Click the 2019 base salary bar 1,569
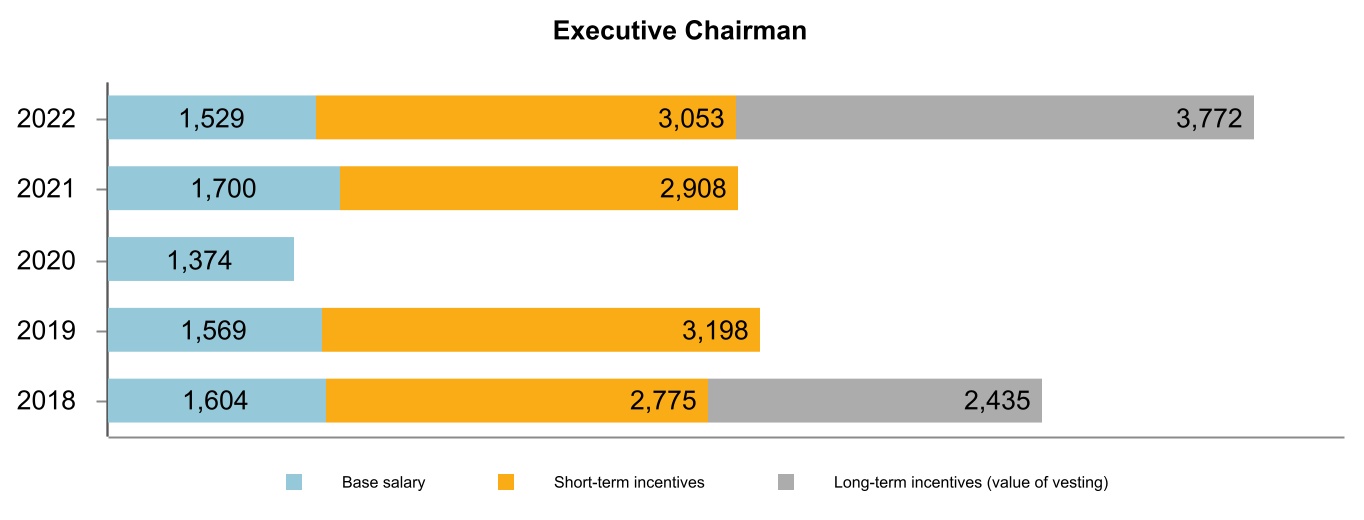1364x520 pixels. [x=215, y=330]
